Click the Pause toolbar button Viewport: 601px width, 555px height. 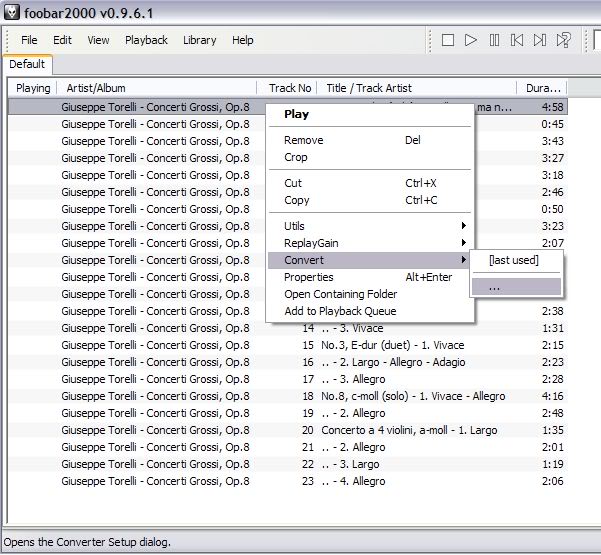(x=494, y=40)
